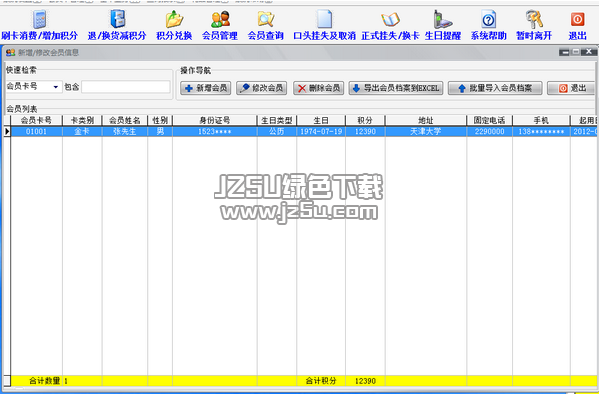Open 口头挂失及取消 document icon

pos(324,19)
